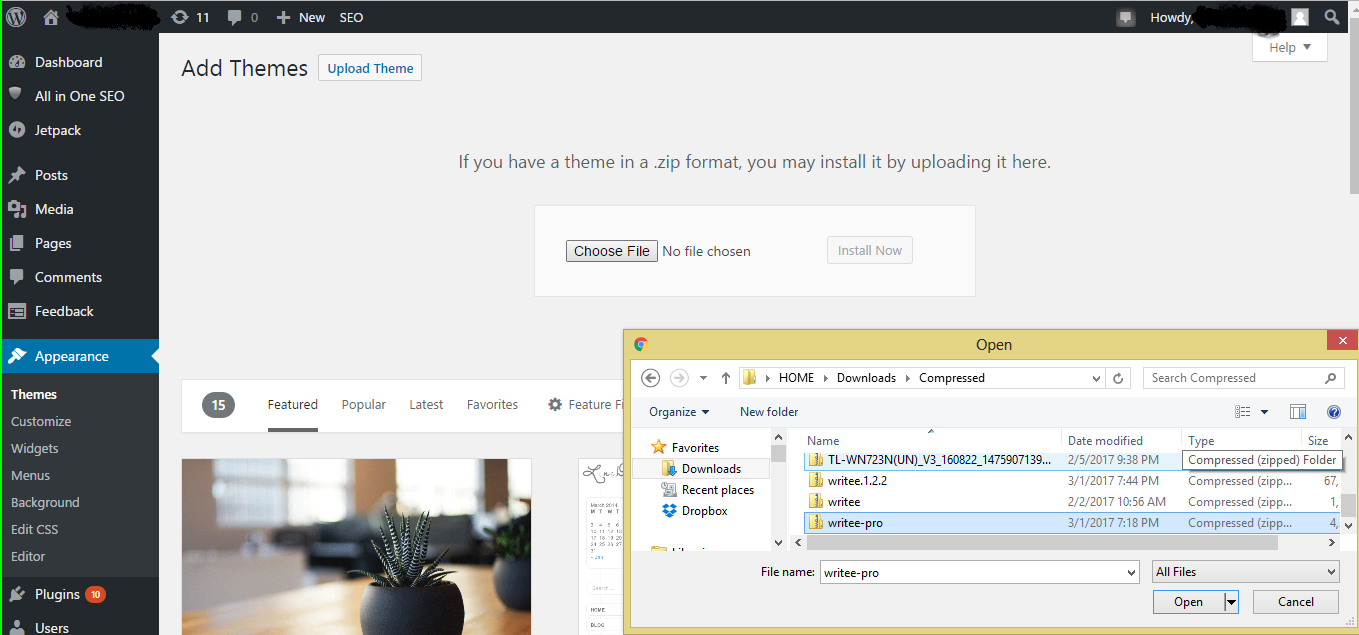The height and width of the screenshot is (635, 1359).
Task: Click the Posts pushpin icon
Action: 17,175
